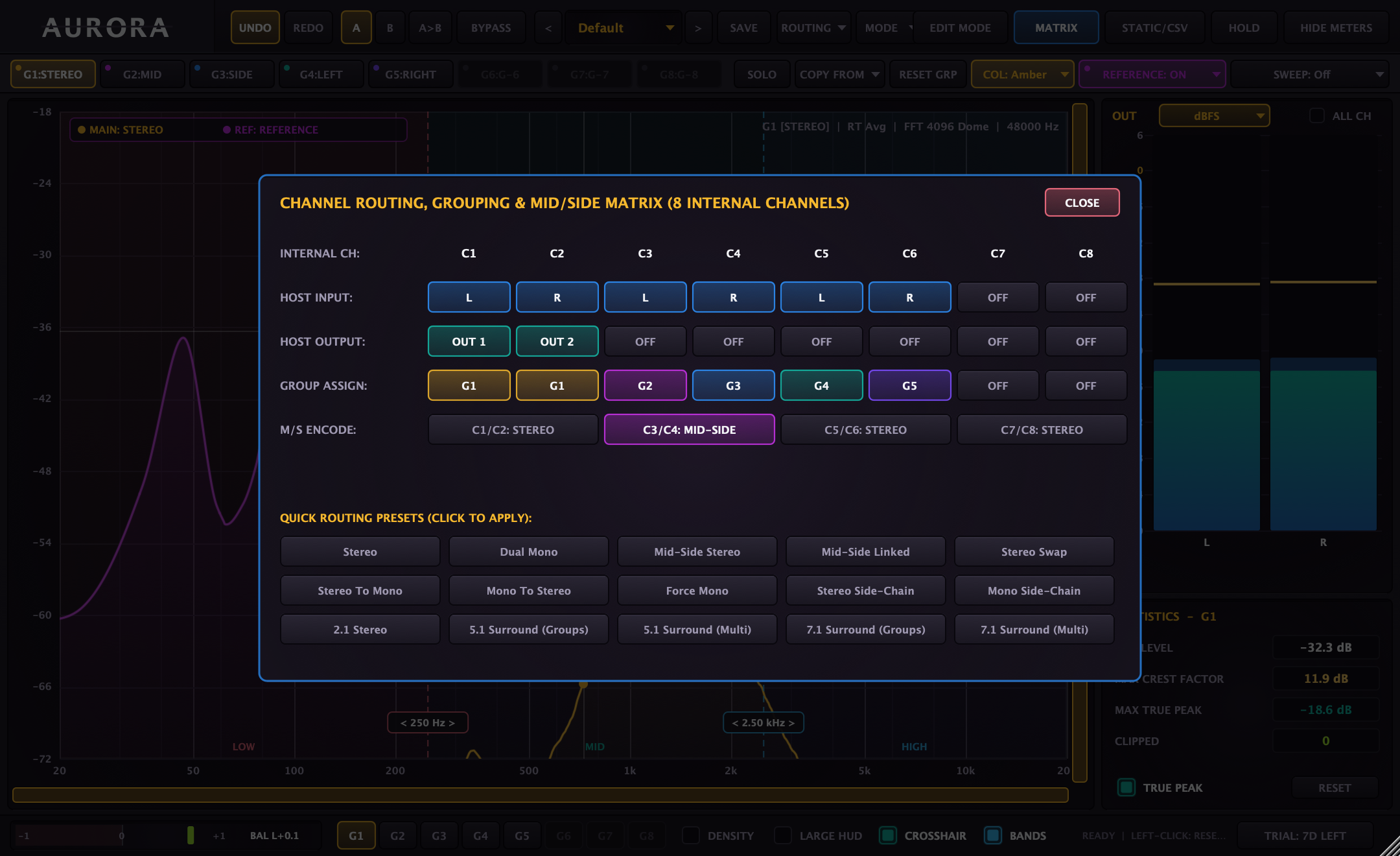Toggle the BANDS checkbox
Screen dimensions: 1400x856
pyautogui.click(x=993, y=835)
